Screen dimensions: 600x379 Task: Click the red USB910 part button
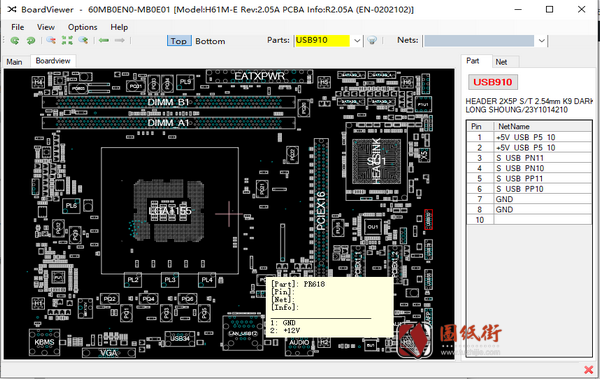[x=493, y=82]
